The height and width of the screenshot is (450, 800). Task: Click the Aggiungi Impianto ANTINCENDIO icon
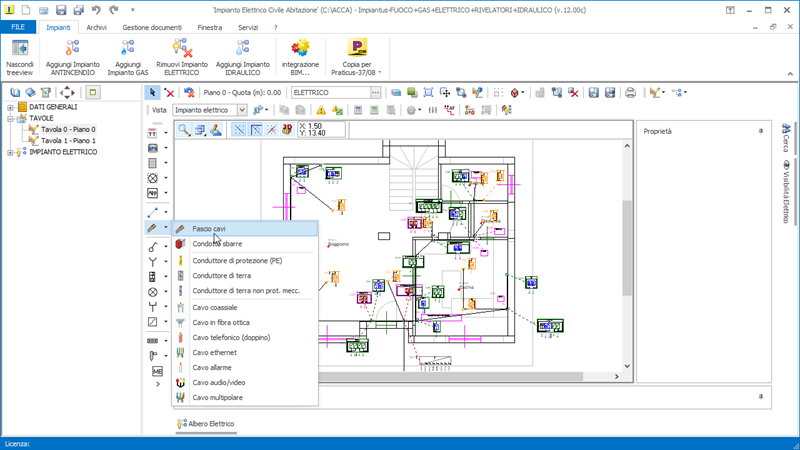click(x=72, y=48)
